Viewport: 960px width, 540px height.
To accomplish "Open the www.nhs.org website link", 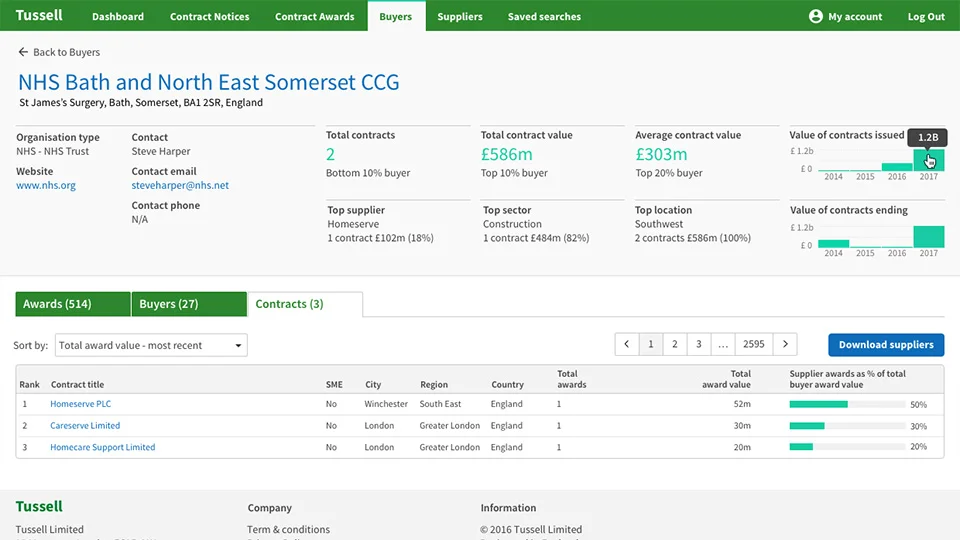I will coord(46,185).
